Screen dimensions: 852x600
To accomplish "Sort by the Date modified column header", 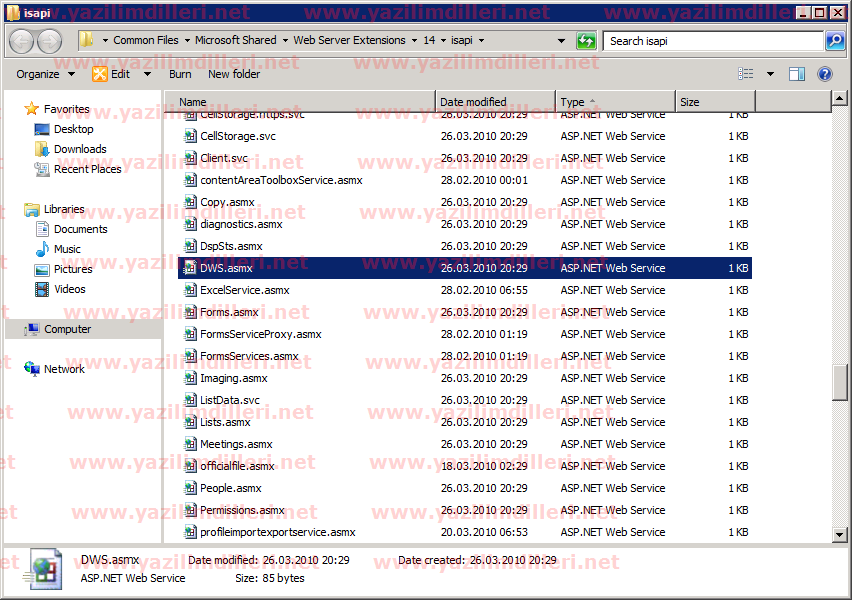I will (495, 102).
